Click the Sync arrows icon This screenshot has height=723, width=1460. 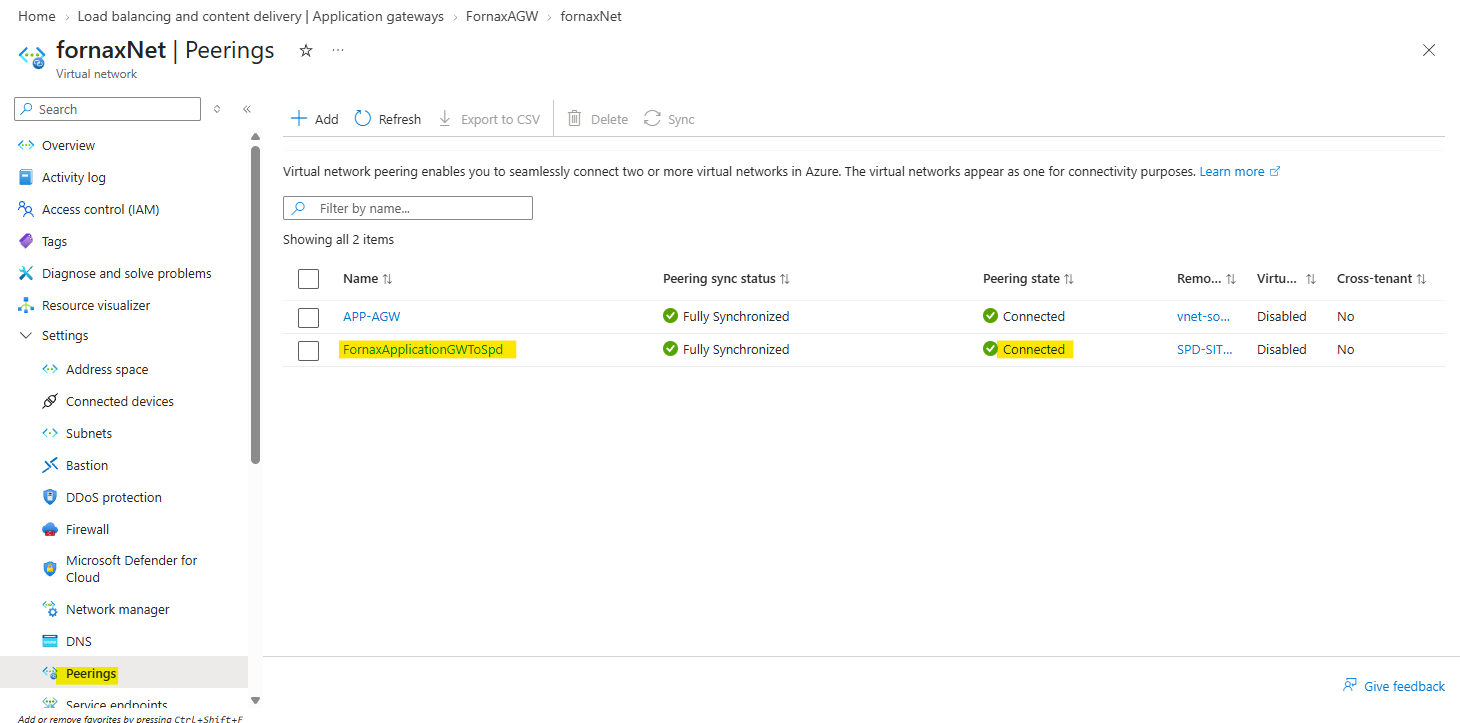tap(652, 119)
